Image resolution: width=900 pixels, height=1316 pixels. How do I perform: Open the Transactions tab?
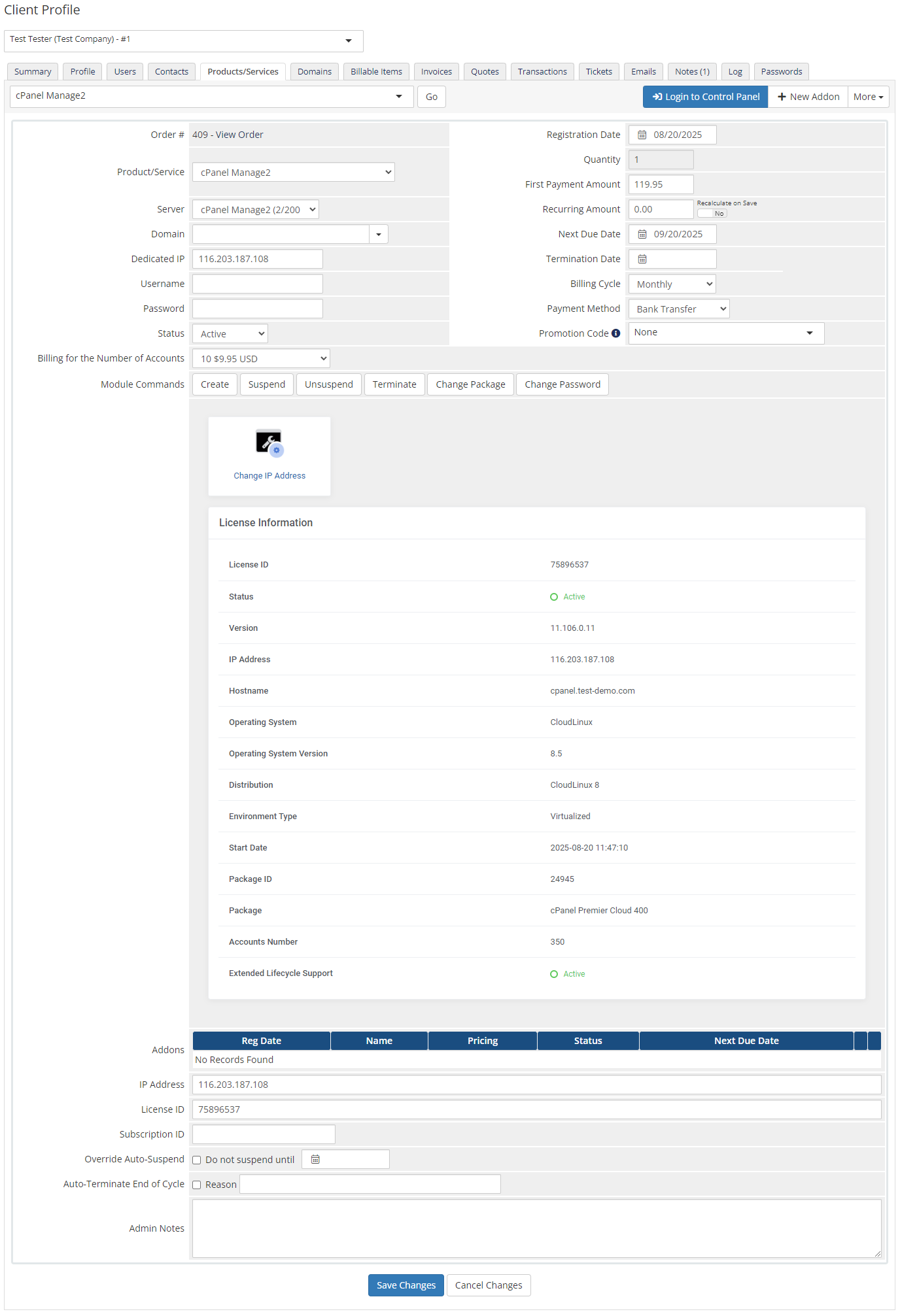point(542,71)
